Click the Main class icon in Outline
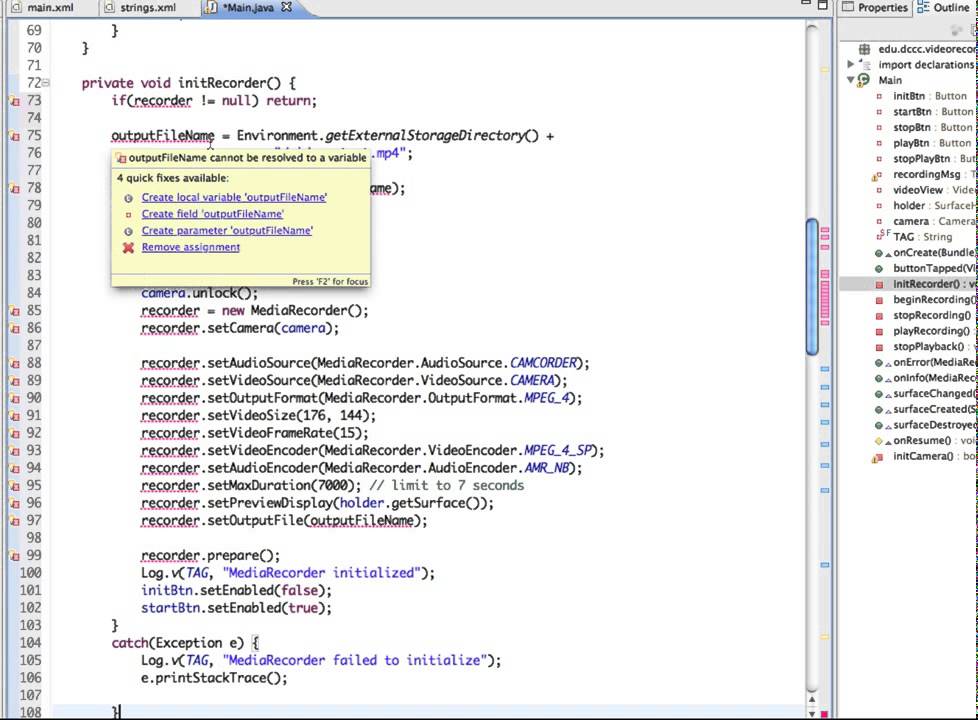 pyautogui.click(x=864, y=80)
